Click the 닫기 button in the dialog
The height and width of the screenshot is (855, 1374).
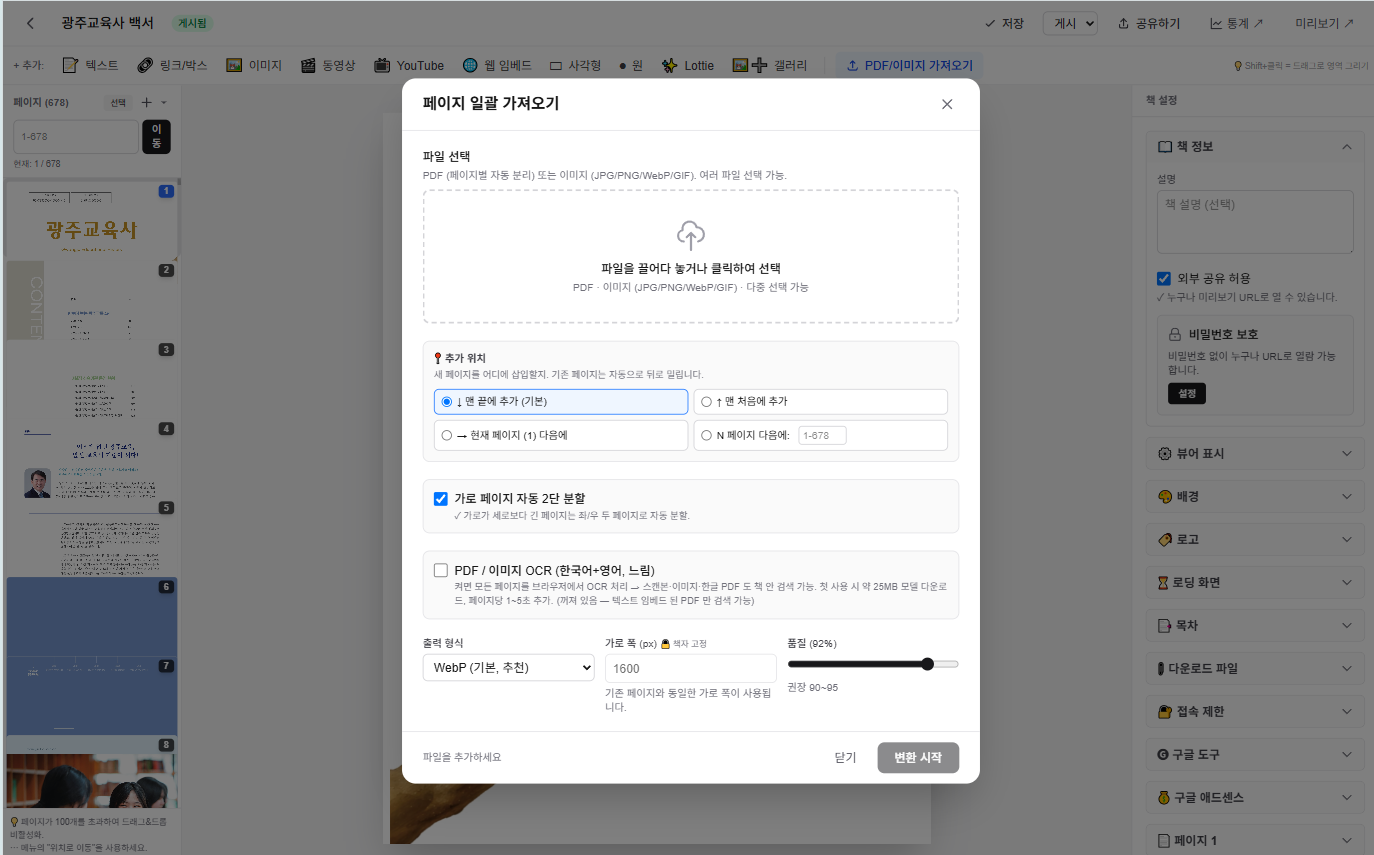click(x=845, y=758)
